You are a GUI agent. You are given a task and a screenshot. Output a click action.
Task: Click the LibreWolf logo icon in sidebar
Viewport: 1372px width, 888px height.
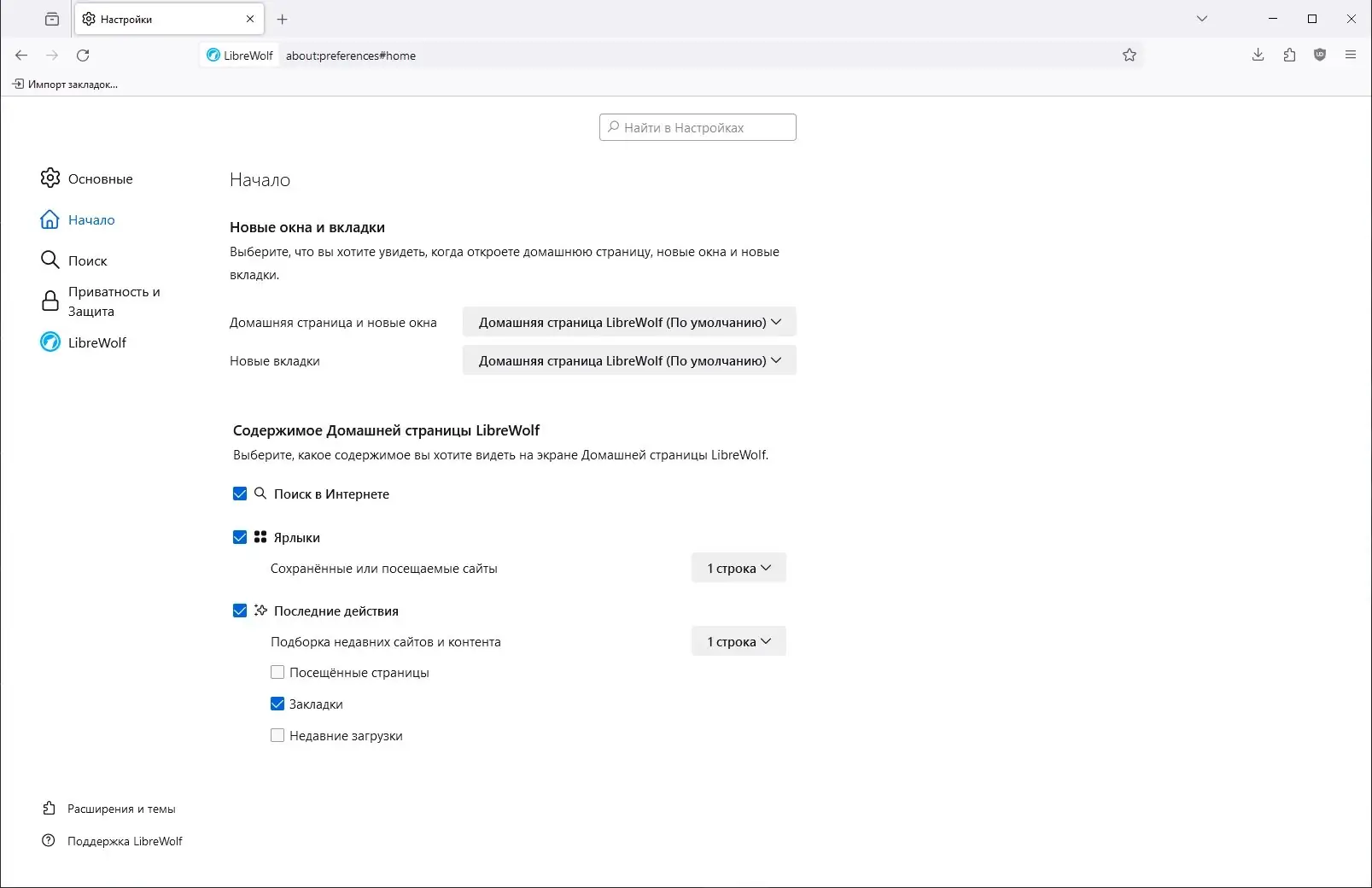pos(50,342)
